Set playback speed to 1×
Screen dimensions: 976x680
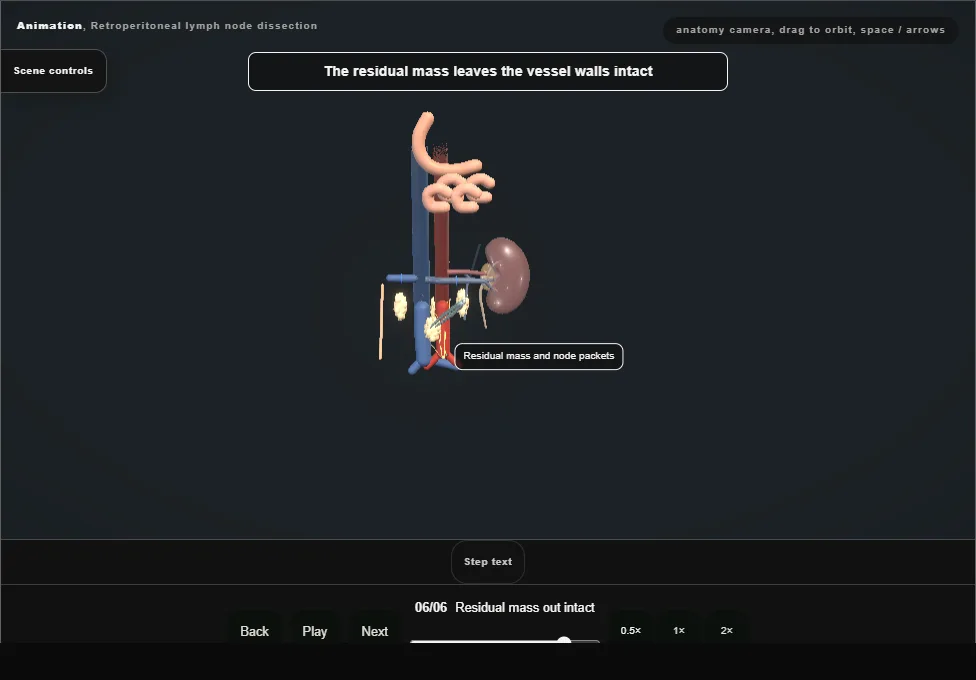679,630
